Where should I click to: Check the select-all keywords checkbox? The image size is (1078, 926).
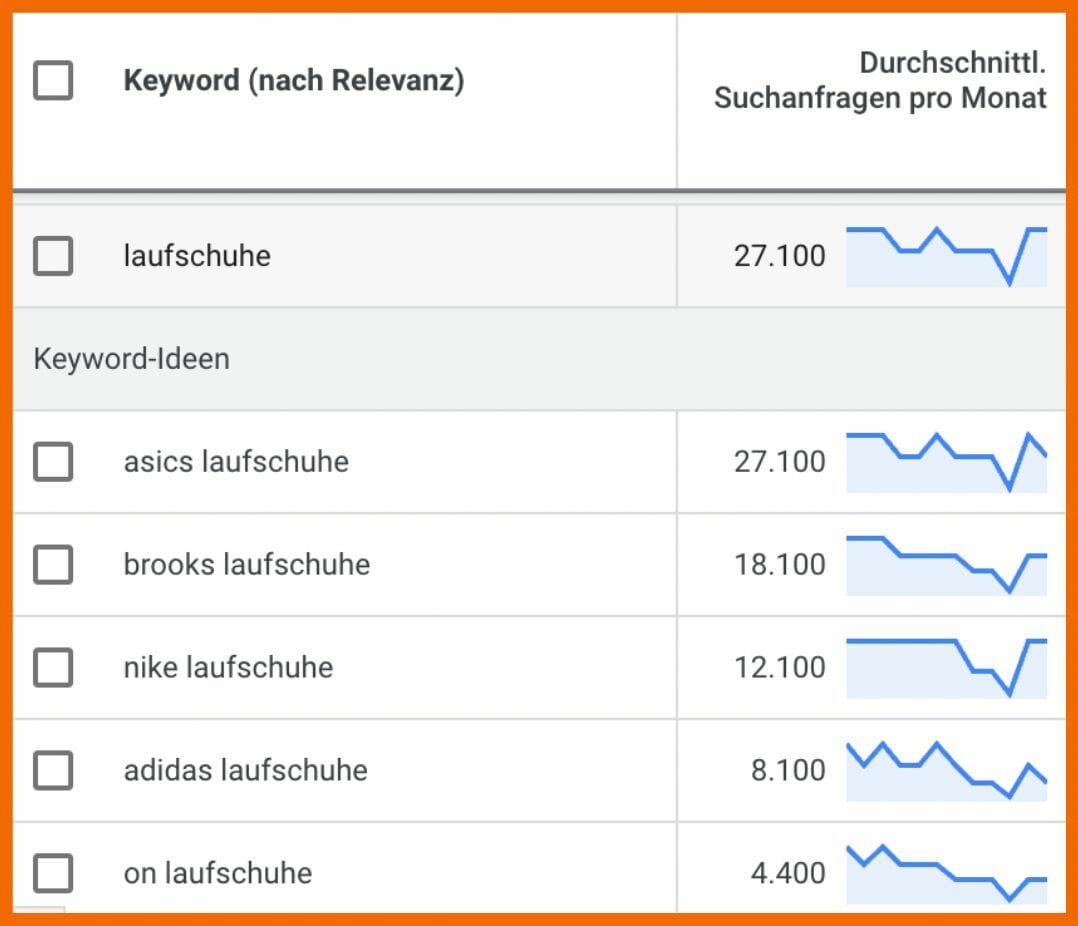[x=52, y=81]
